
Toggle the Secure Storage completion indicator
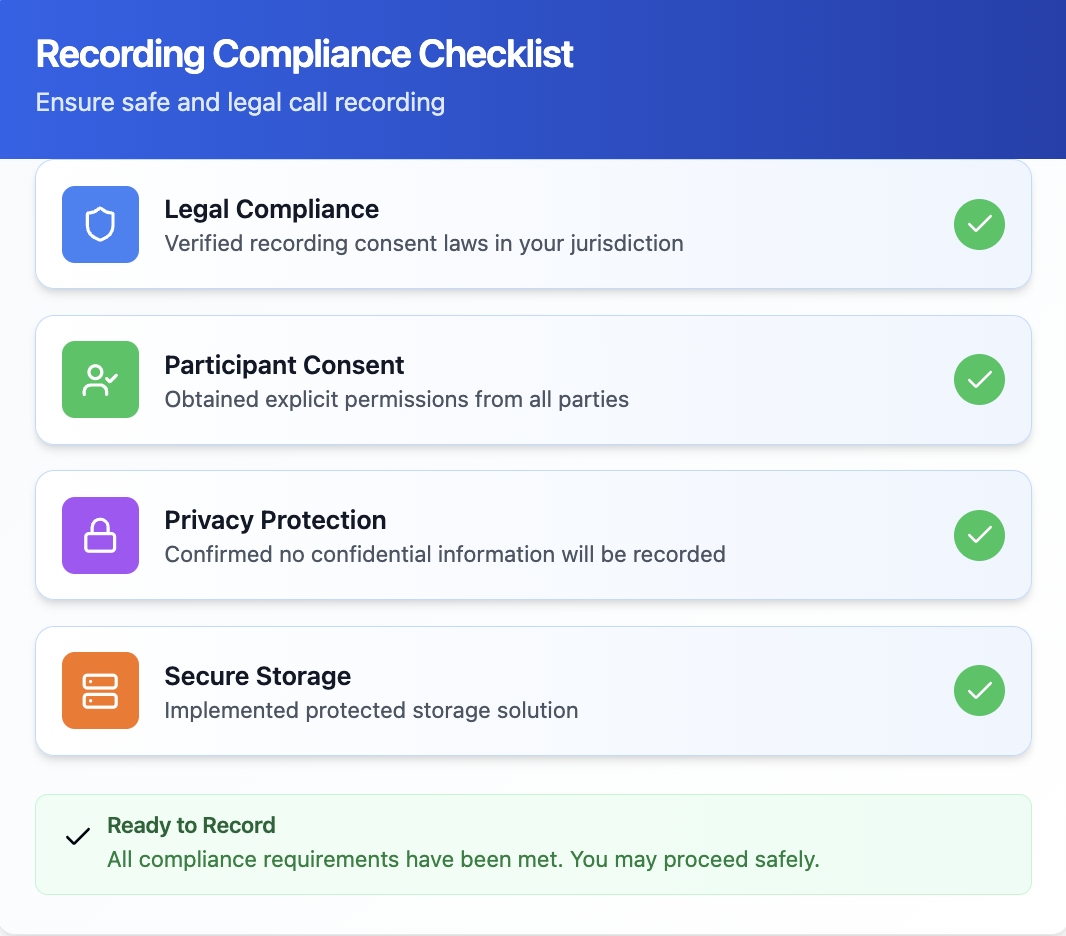[979, 690]
